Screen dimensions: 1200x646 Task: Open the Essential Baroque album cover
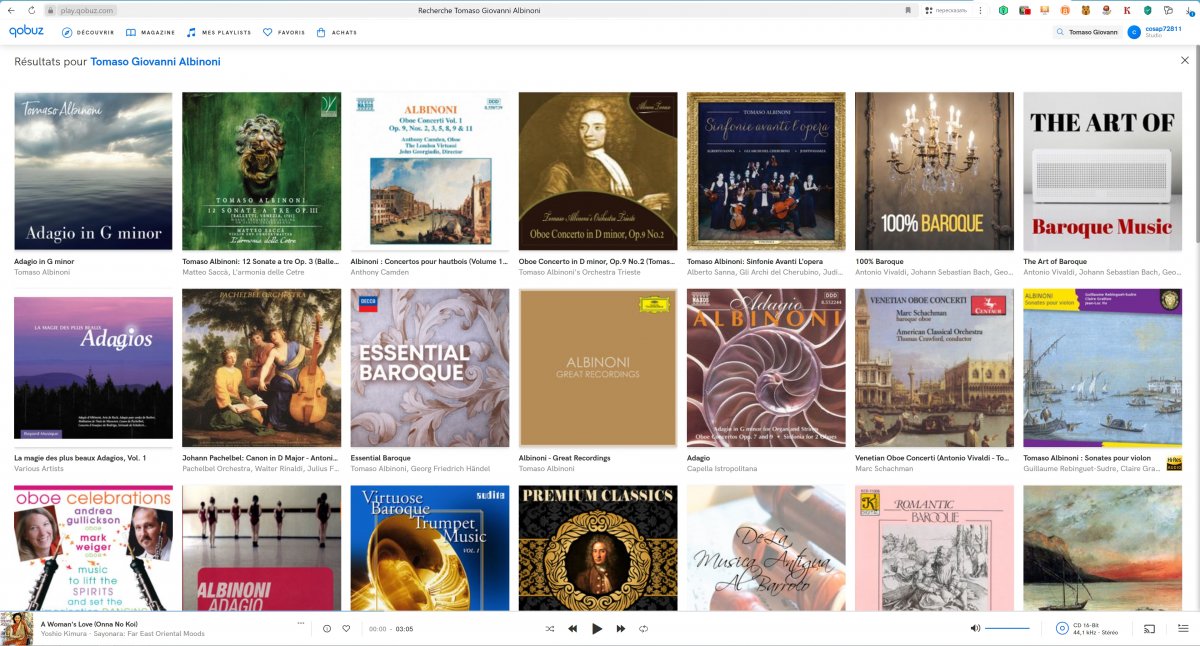[429, 368]
